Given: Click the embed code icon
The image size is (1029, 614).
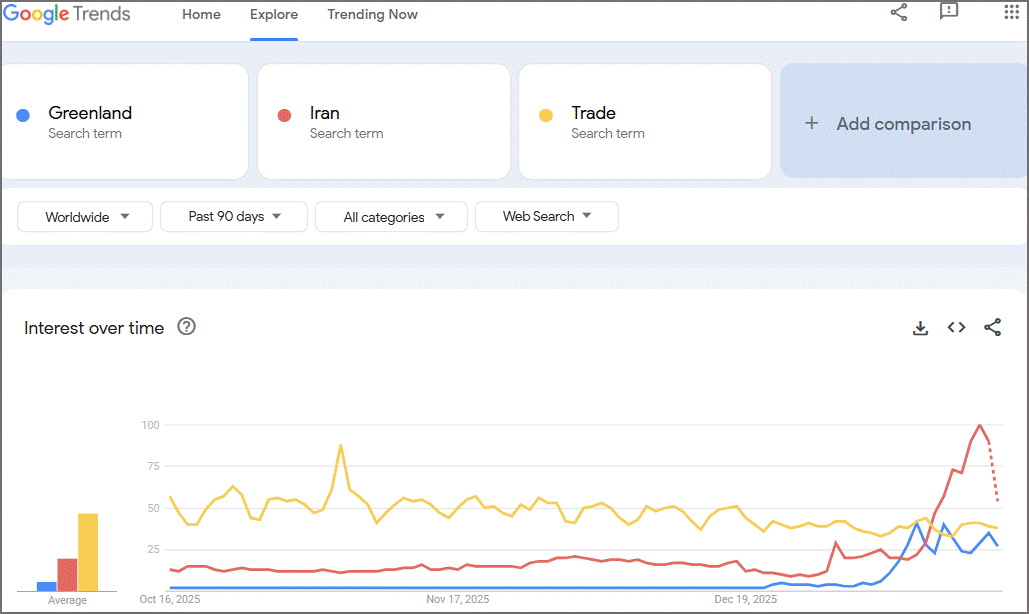Looking at the screenshot, I should click(956, 327).
